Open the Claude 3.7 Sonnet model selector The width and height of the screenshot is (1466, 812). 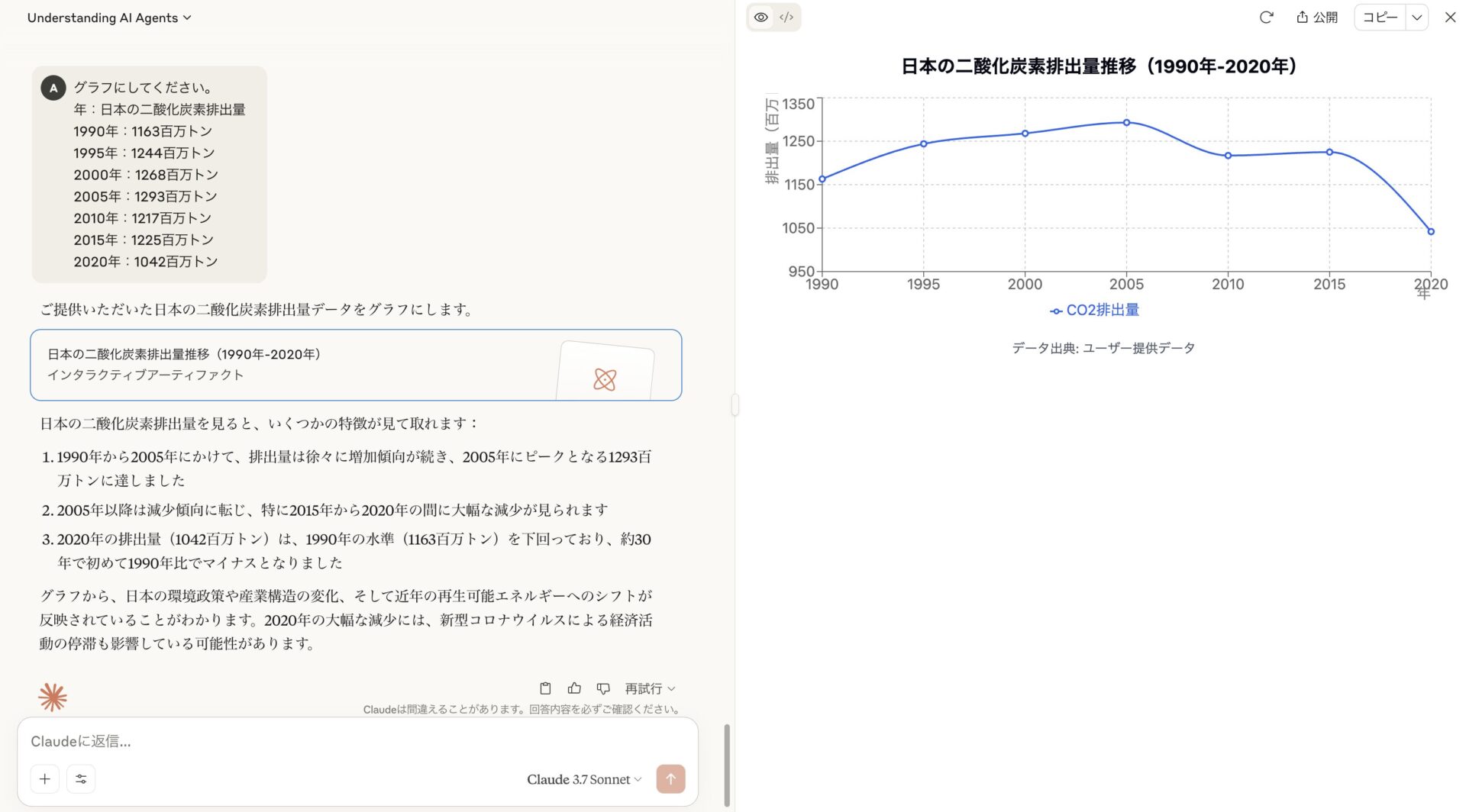584,779
